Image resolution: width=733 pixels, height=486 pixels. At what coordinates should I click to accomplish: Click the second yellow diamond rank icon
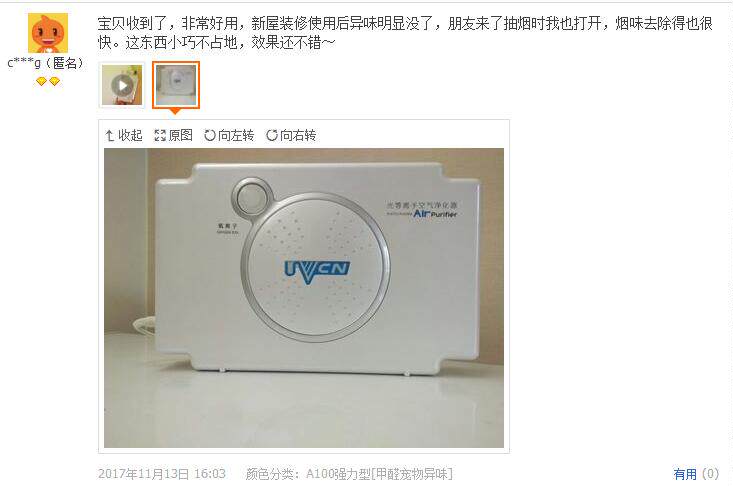[x=55, y=82]
